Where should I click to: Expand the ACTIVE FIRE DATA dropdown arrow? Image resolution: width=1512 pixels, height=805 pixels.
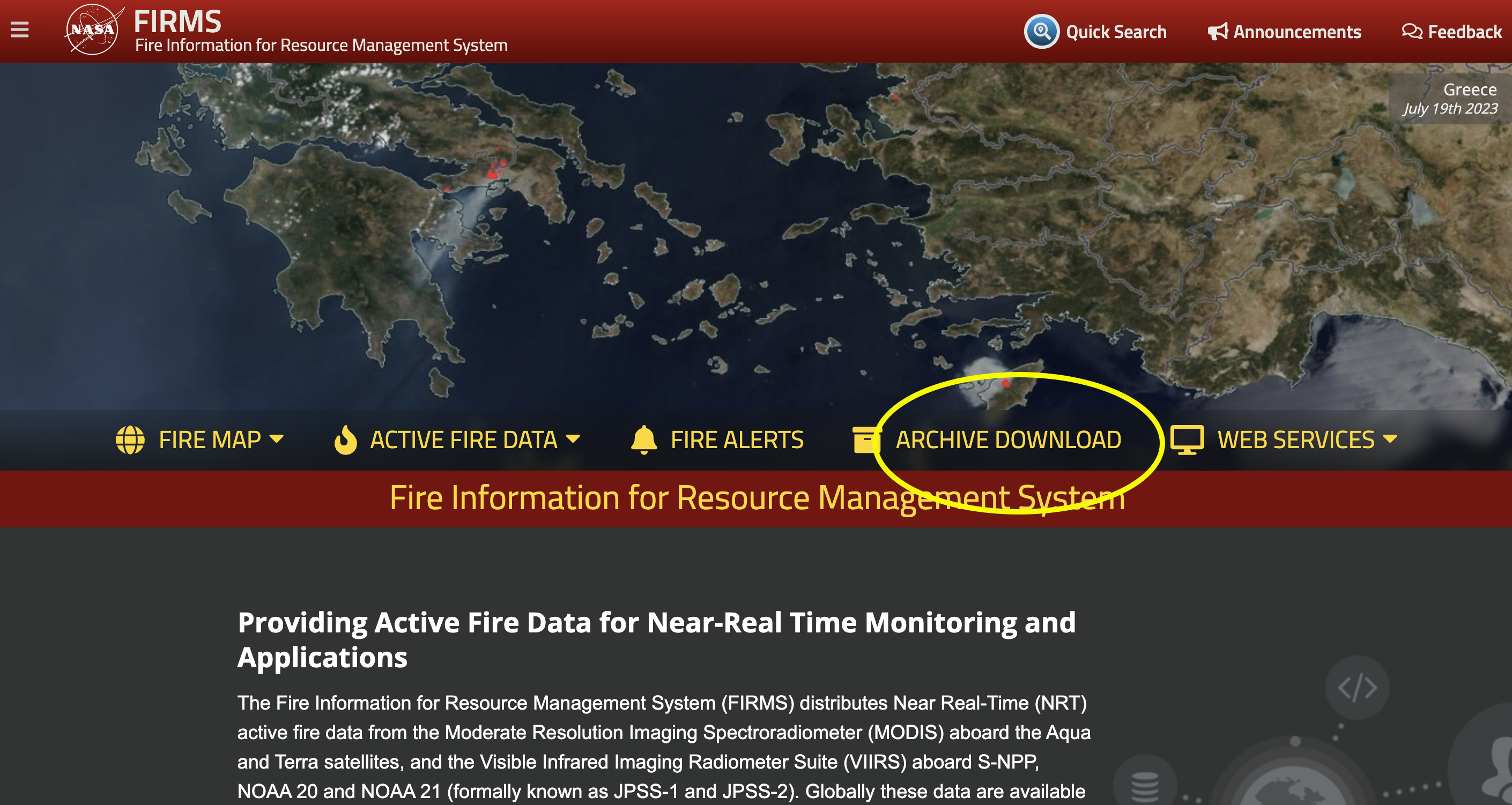pyautogui.click(x=573, y=439)
